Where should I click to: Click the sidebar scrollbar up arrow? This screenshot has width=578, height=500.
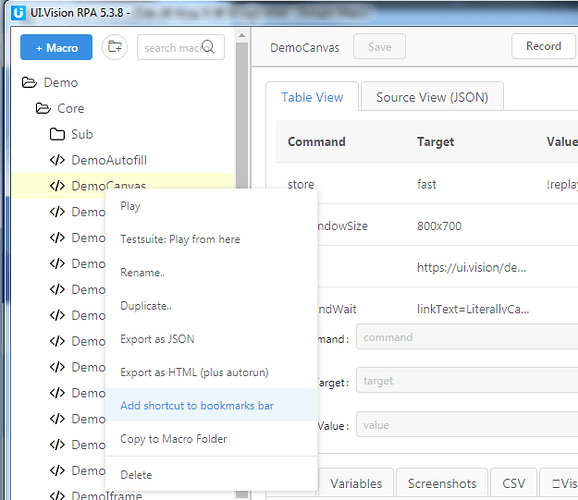[242, 35]
